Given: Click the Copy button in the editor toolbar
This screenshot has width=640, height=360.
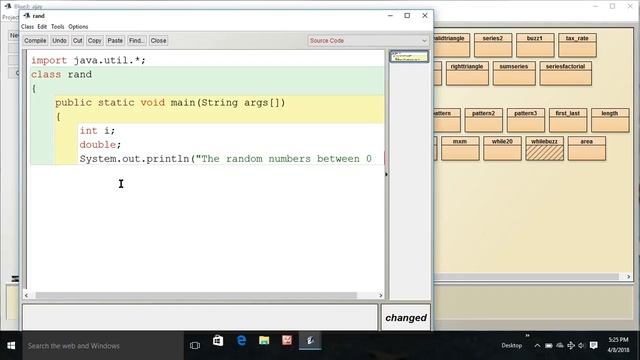Looking at the screenshot, I should [x=94, y=40].
